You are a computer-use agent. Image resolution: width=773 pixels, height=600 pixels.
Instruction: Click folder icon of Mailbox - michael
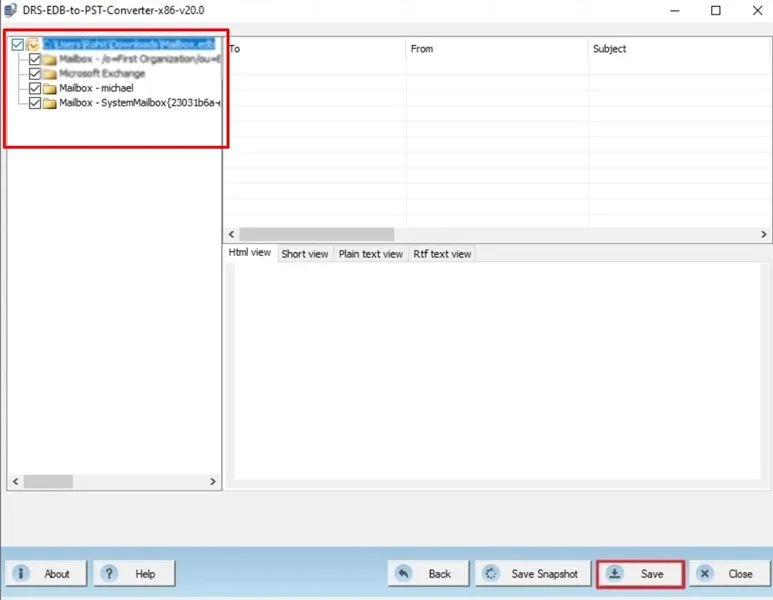[49, 89]
